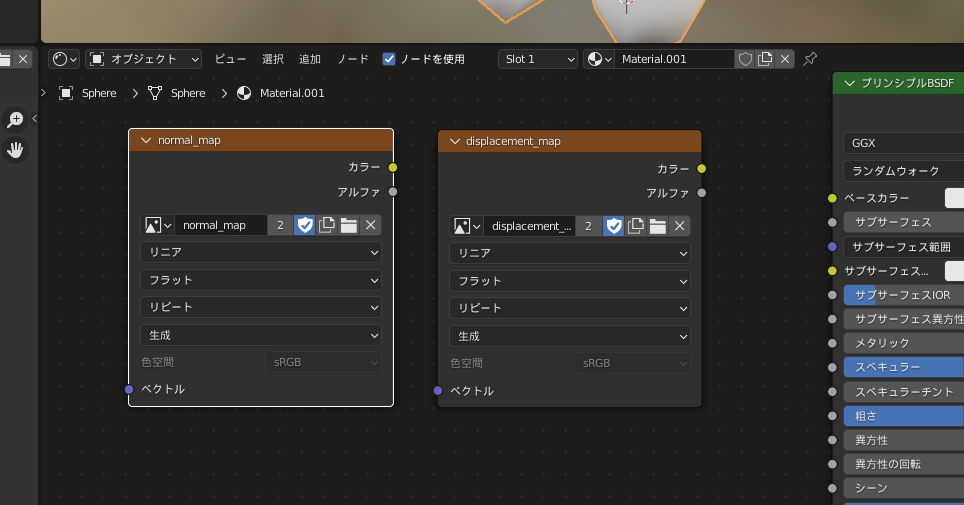This screenshot has height=505, width=964.
Task: Select the pan hand tool
Action: pos(15,149)
